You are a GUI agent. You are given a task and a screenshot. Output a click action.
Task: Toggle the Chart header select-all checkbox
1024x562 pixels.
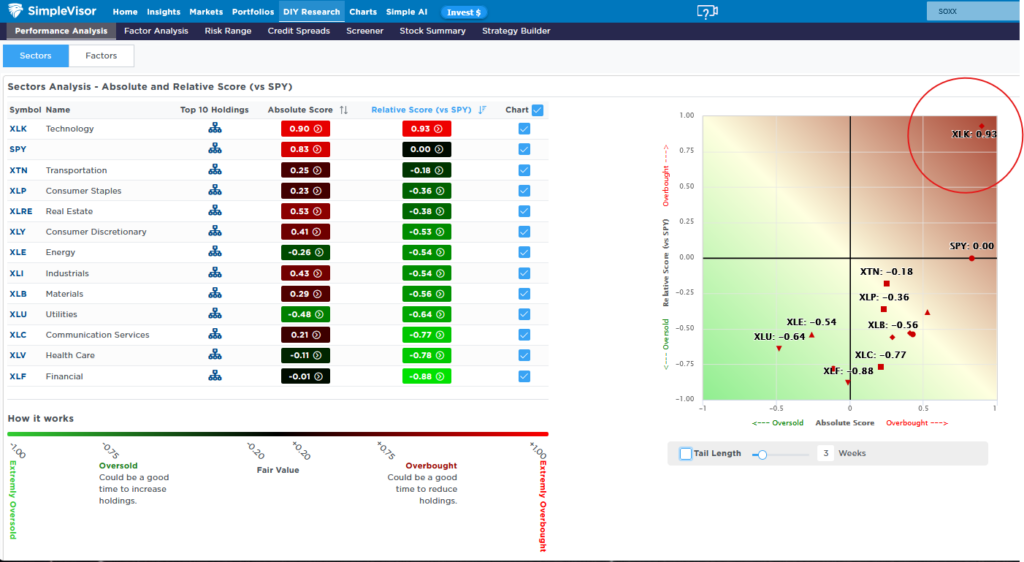pyautogui.click(x=537, y=110)
